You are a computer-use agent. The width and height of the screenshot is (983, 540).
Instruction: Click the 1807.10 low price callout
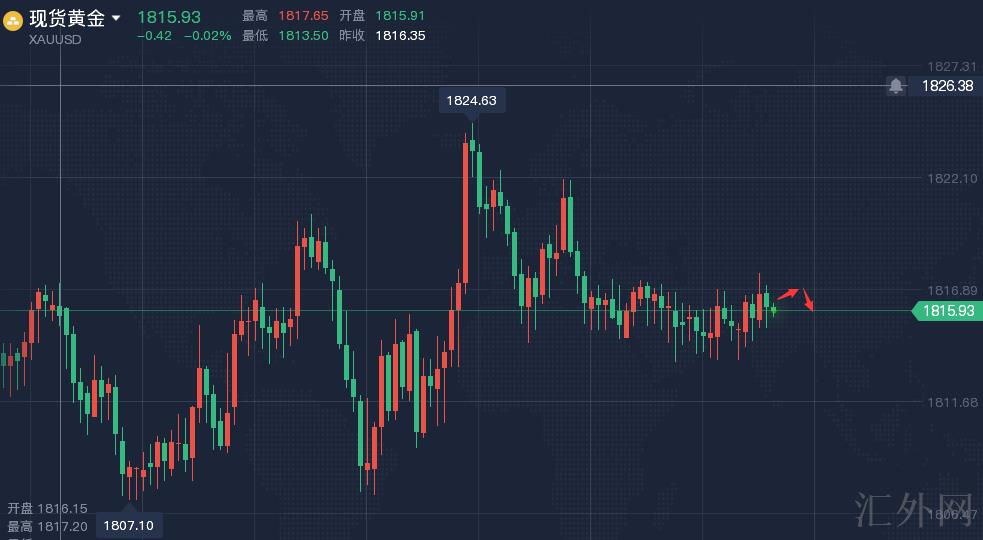pos(130,525)
